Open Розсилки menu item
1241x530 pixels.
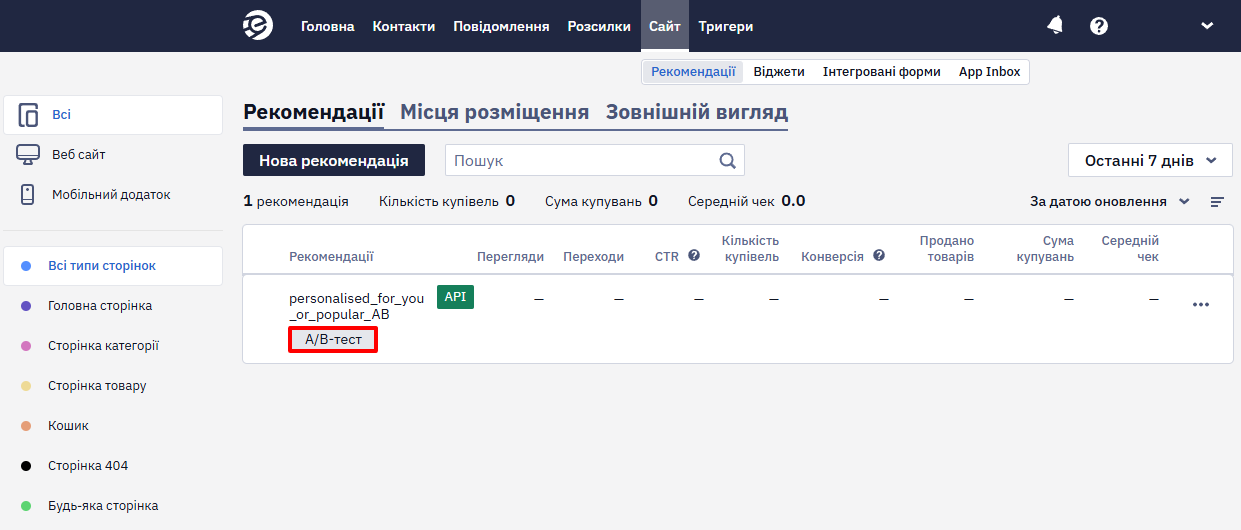click(x=599, y=26)
